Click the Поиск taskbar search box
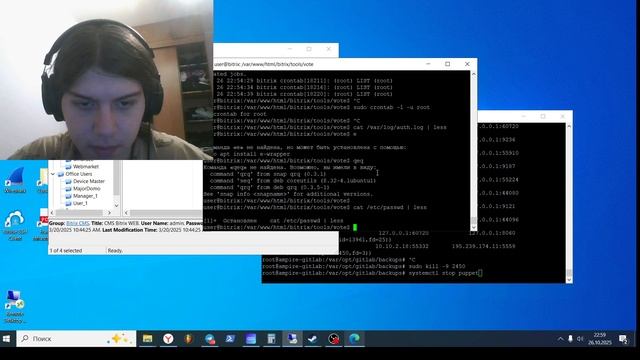640x360 pixels. (76, 339)
